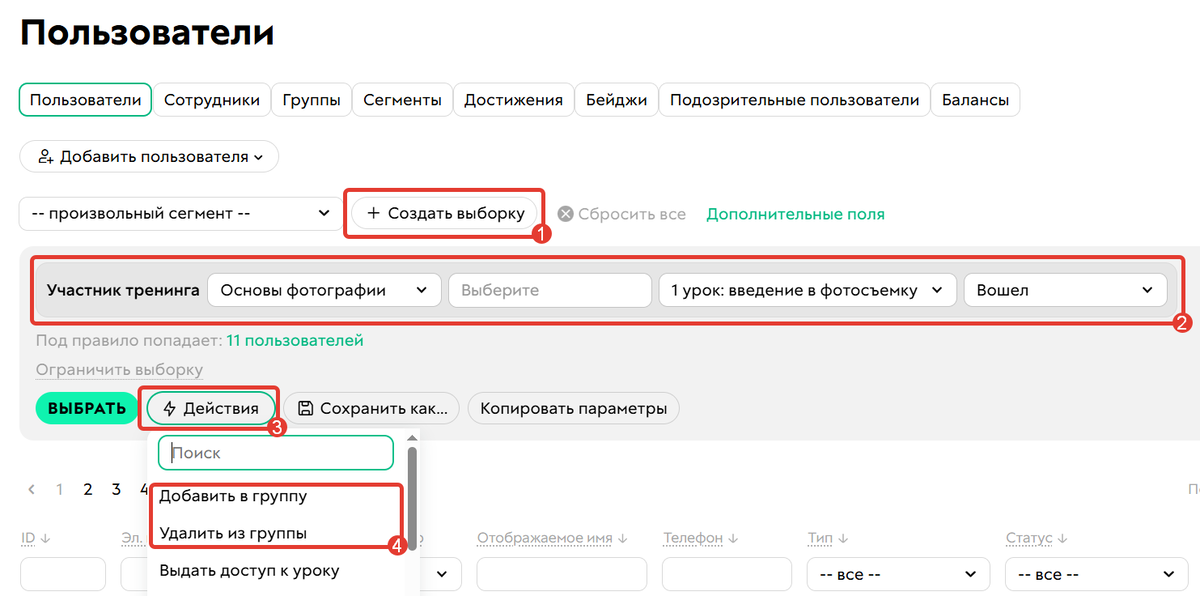Click the left chevron in pagination
The height and width of the screenshot is (596, 1200).
tap(30, 489)
